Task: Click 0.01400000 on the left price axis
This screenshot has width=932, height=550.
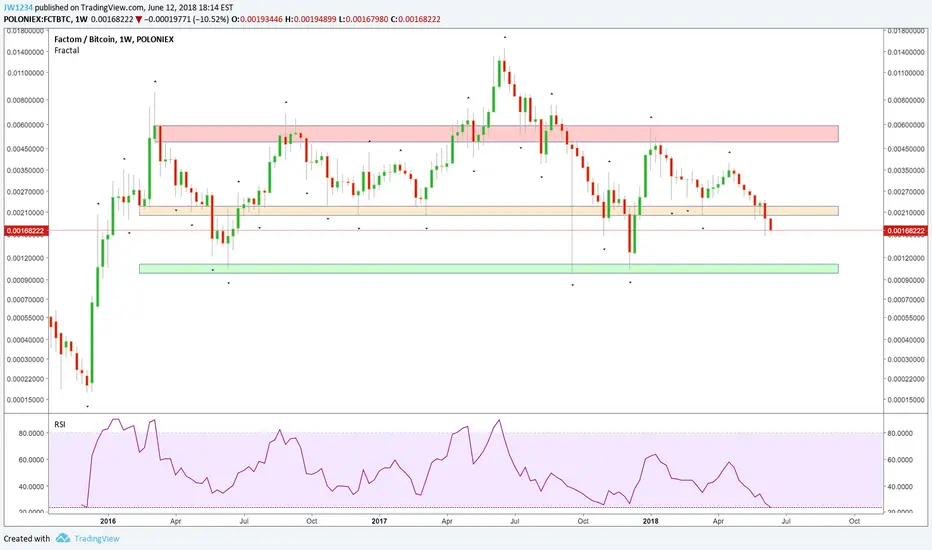Action: 26,52
